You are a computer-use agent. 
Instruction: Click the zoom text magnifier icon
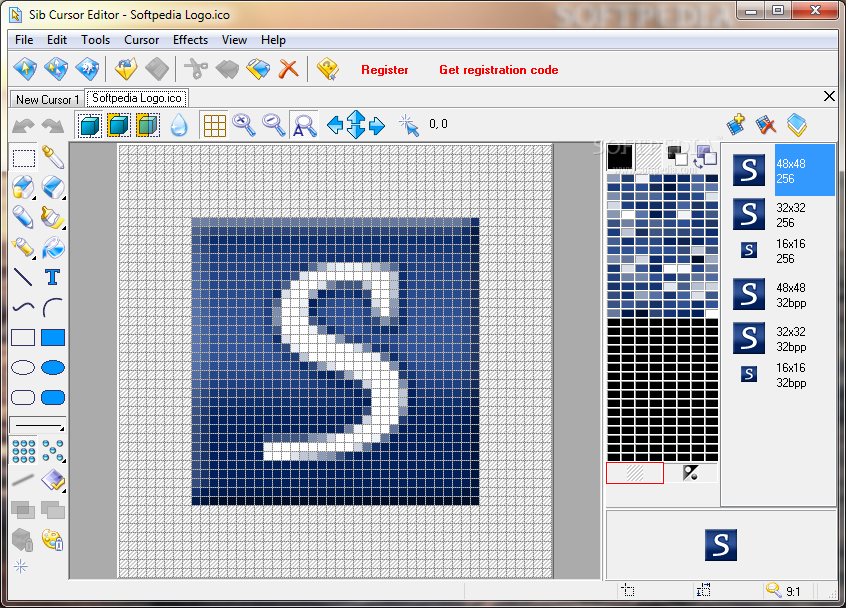[304, 125]
